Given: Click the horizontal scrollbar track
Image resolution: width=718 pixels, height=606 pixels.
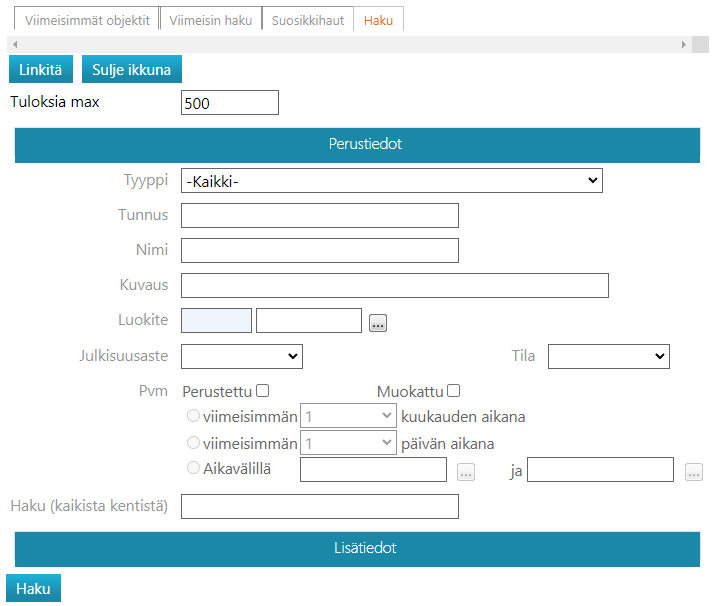Looking at the screenshot, I should coord(350,45).
